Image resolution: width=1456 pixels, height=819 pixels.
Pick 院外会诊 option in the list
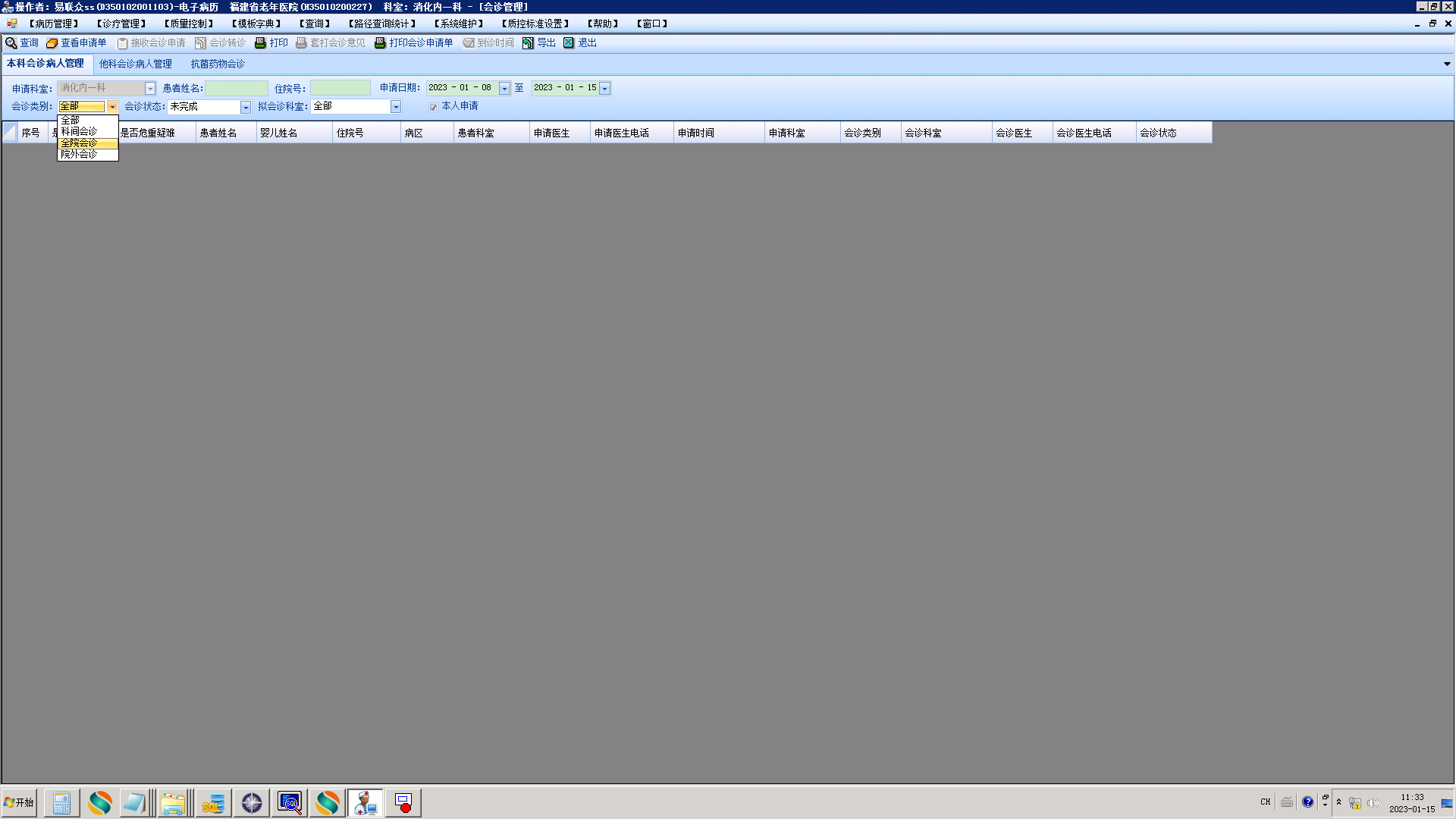(x=80, y=155)
